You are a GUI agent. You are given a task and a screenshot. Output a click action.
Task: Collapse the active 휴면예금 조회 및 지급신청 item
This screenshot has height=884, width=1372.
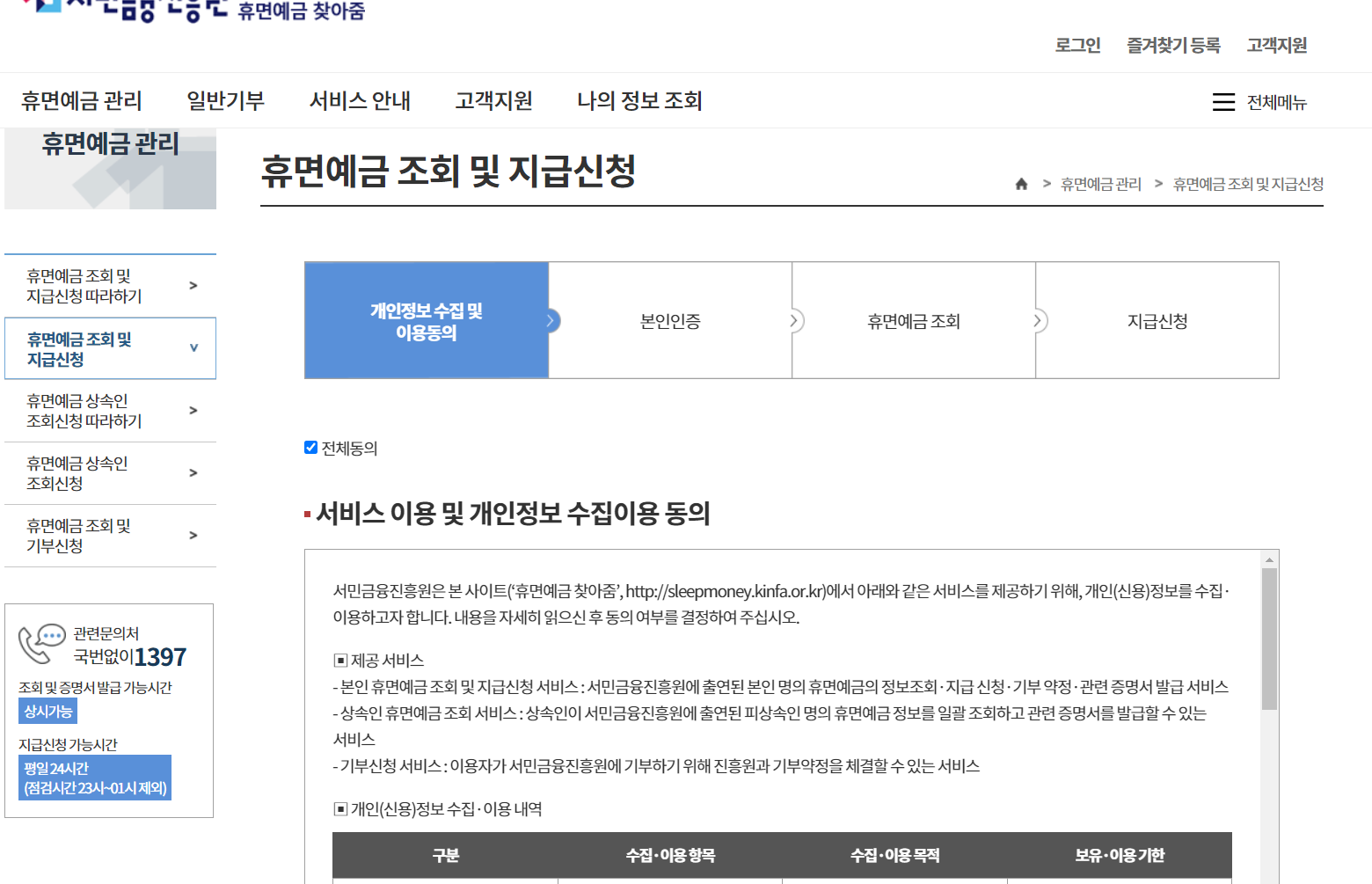pos(193,348)
